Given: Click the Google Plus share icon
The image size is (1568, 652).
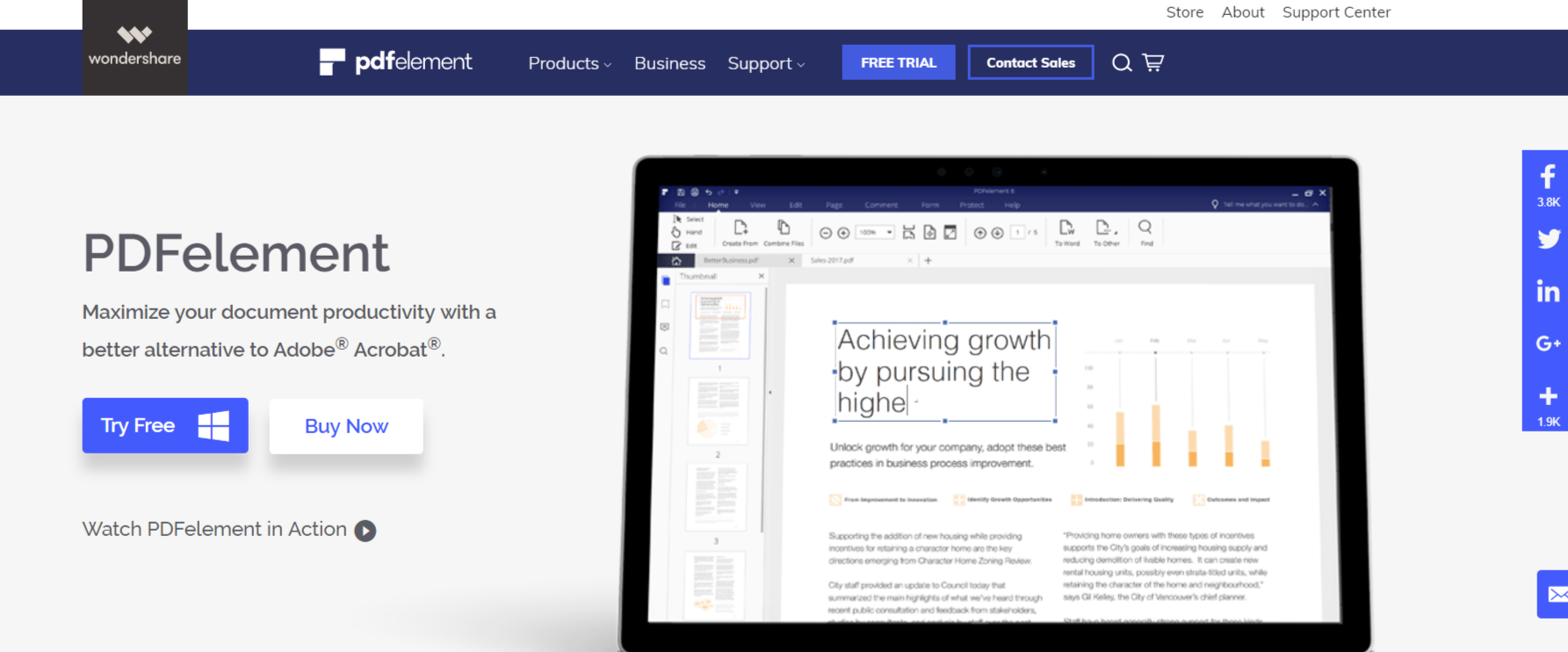Looking at the screenshot, I should pyautogui.click(x=1547, y=344).
